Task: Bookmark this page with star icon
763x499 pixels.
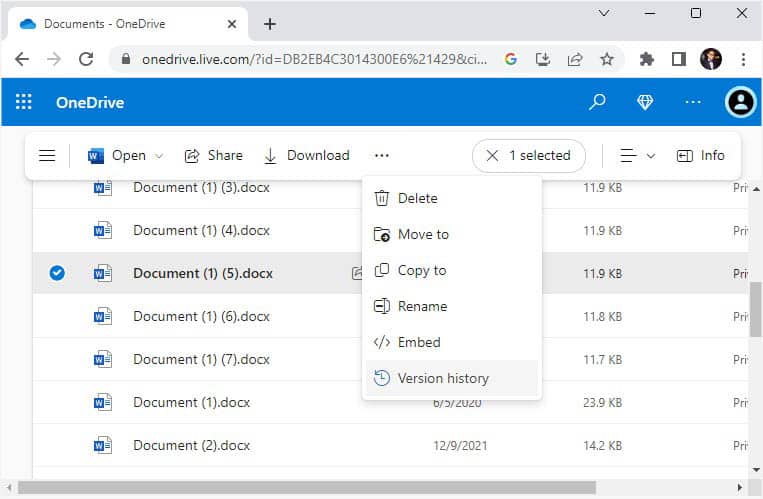Action: tap(606, 59)
